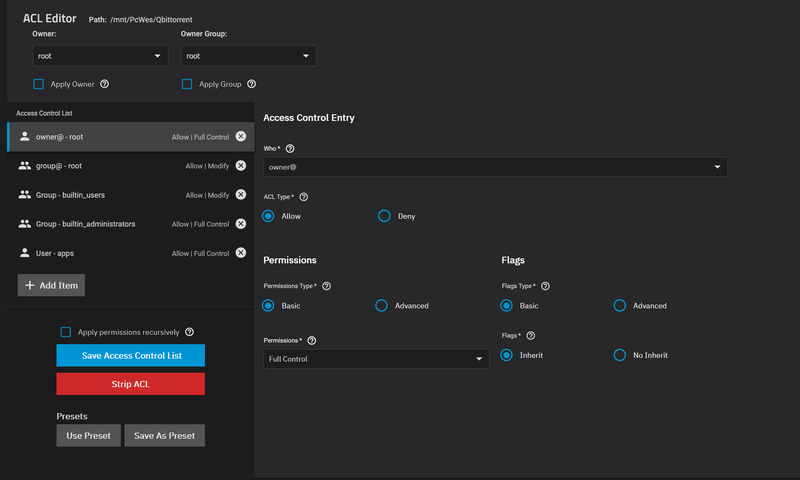This screenshot has width=800, height=480.
Task: Click the group icon of group@ - root
Action: coord(24,165)
